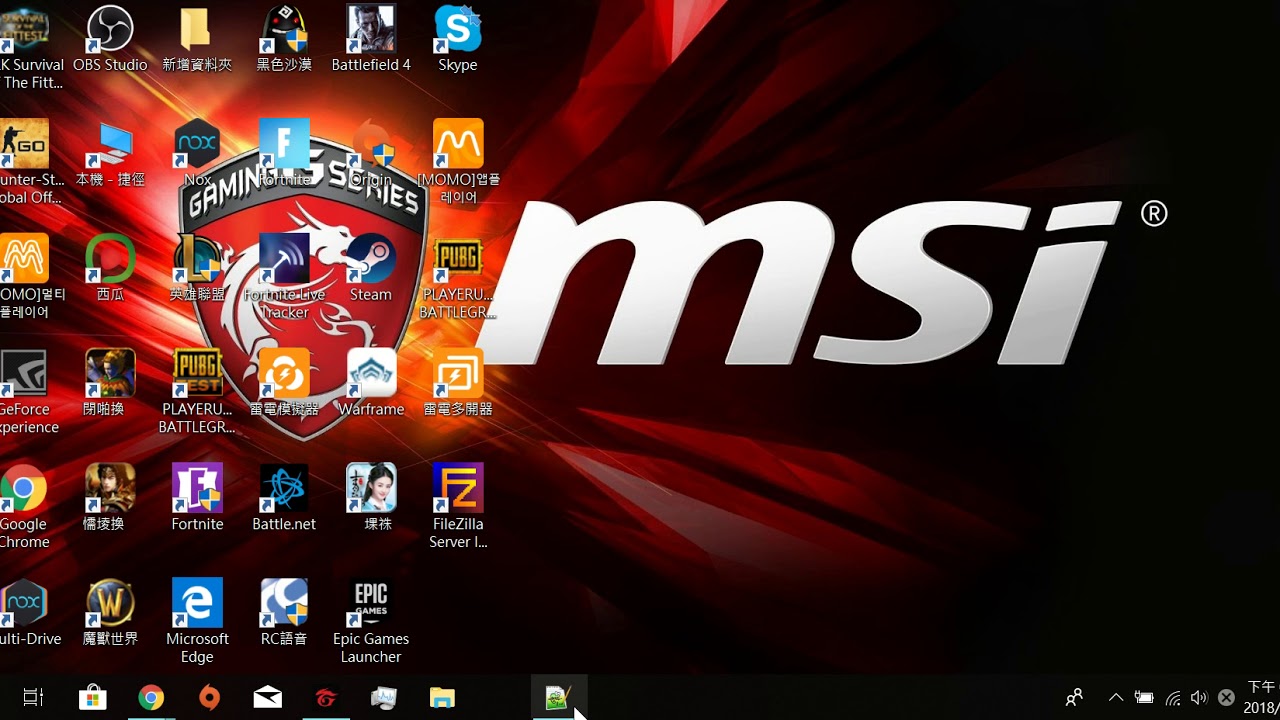Launch Battle.net from the desktop
The height and width of the screenshot is (720, 1280).
(x=284, y=498)
